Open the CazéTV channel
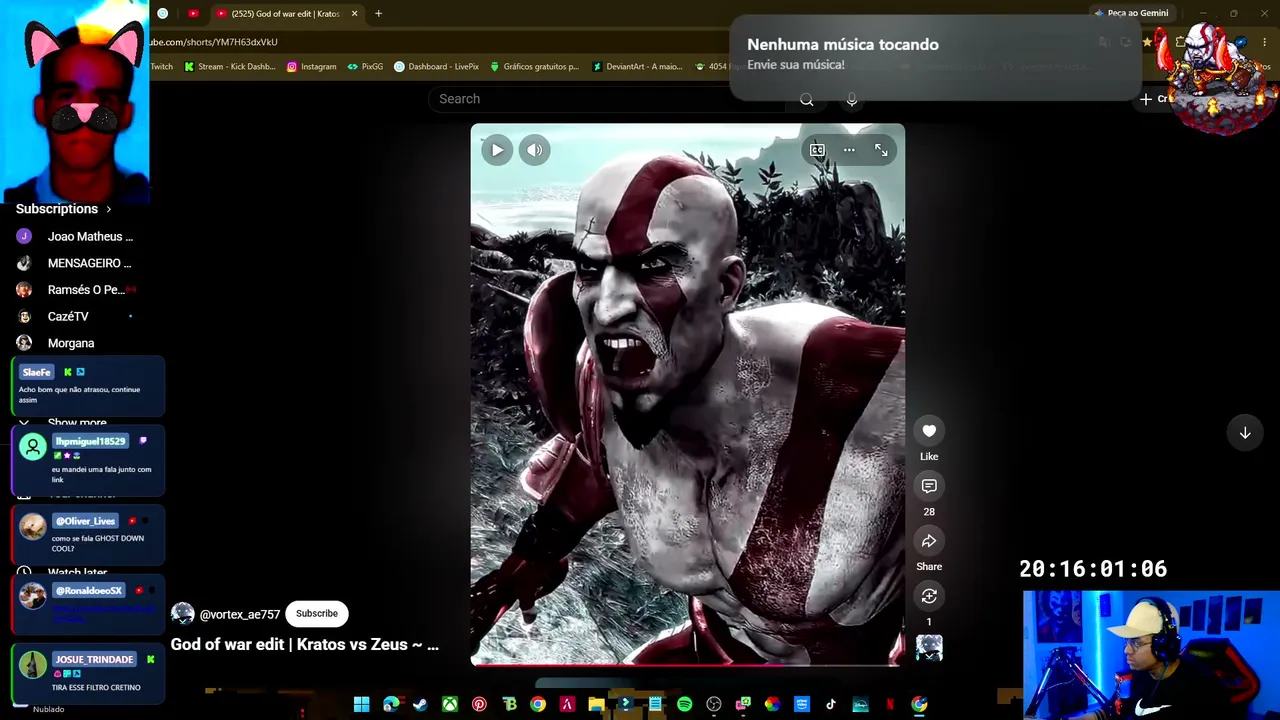 tap(75, 316)
